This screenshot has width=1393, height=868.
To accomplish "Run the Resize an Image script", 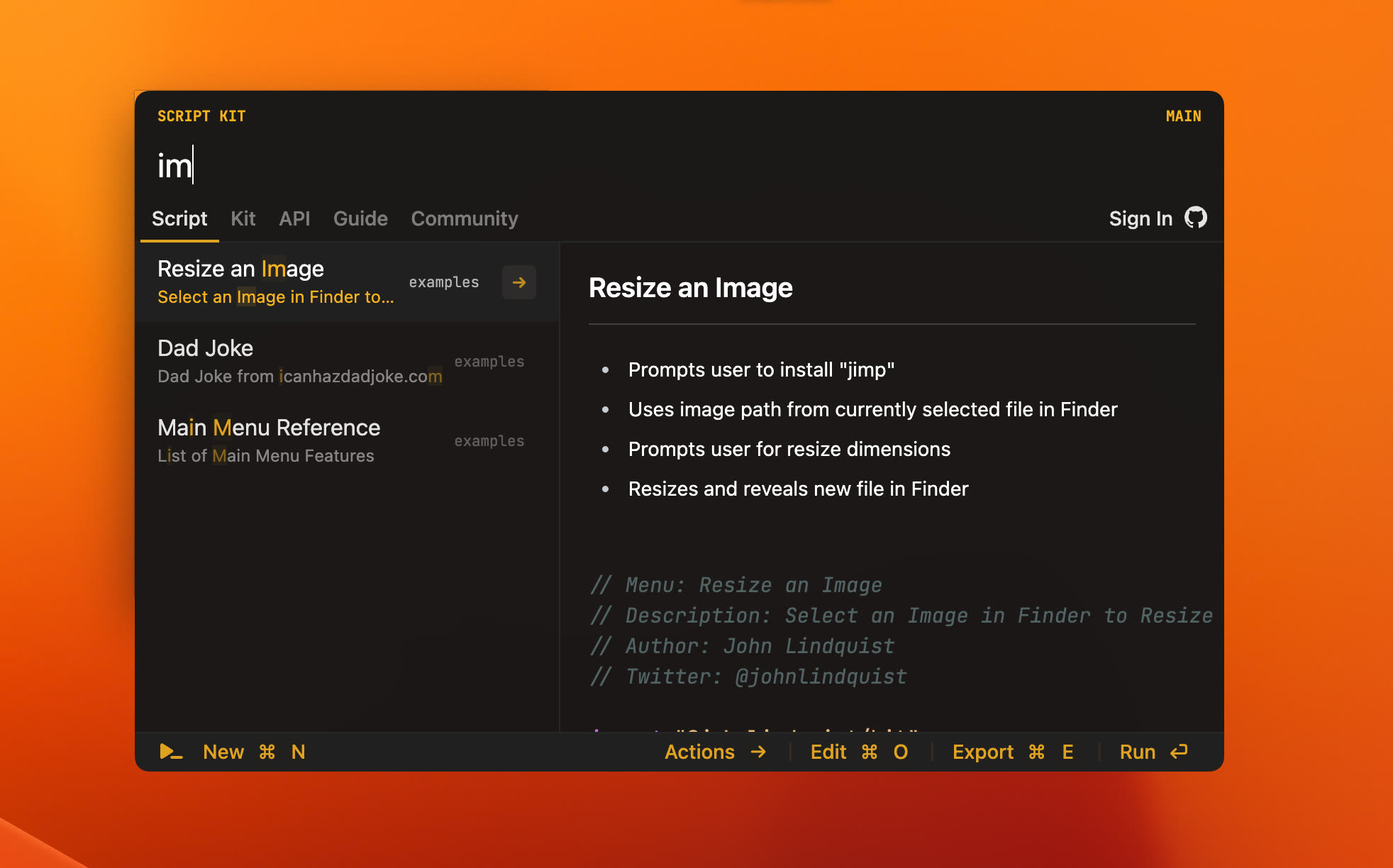I will [x=1136, y=751].
